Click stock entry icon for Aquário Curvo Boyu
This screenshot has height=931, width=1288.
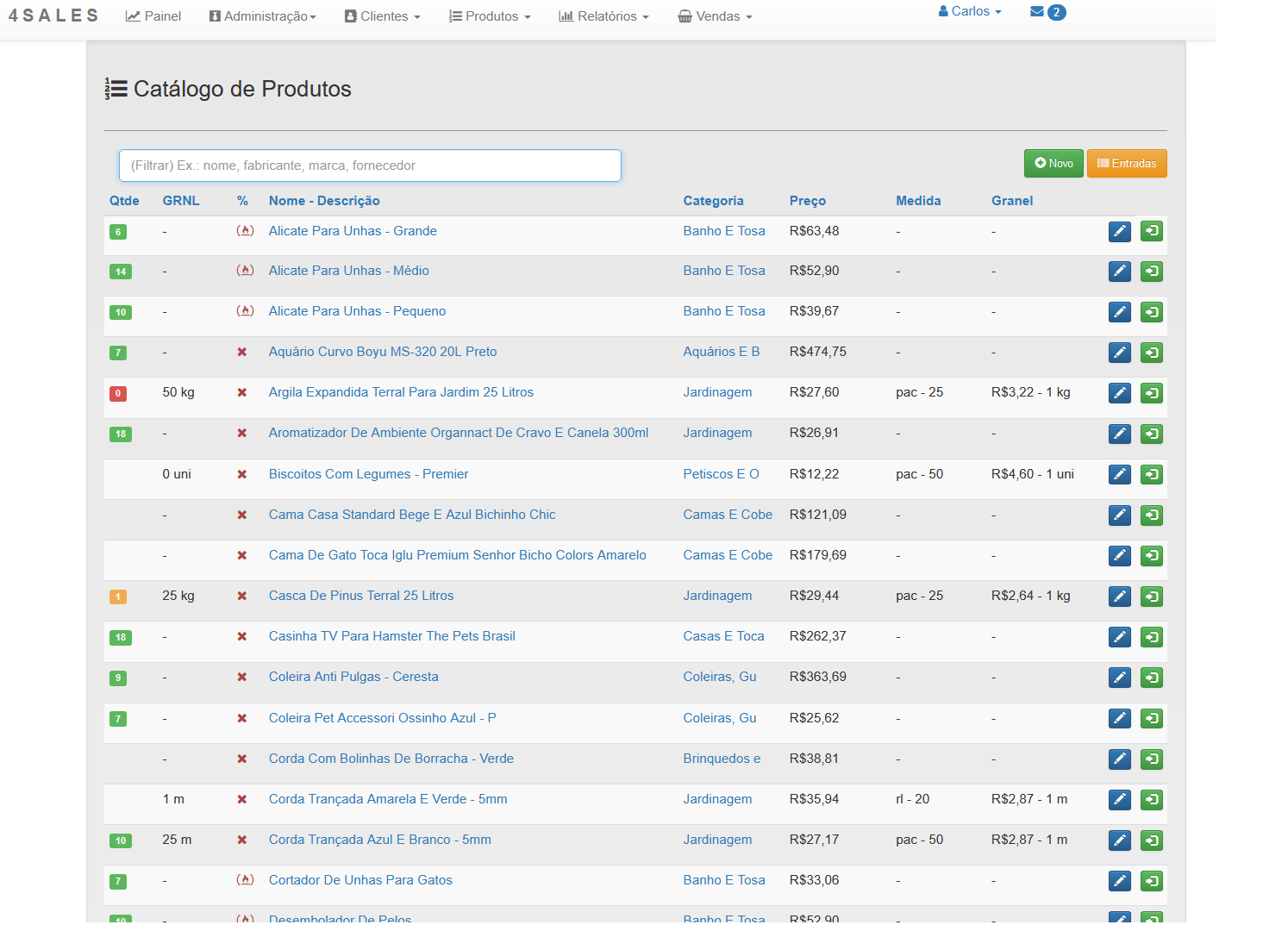click(1151, 353)
